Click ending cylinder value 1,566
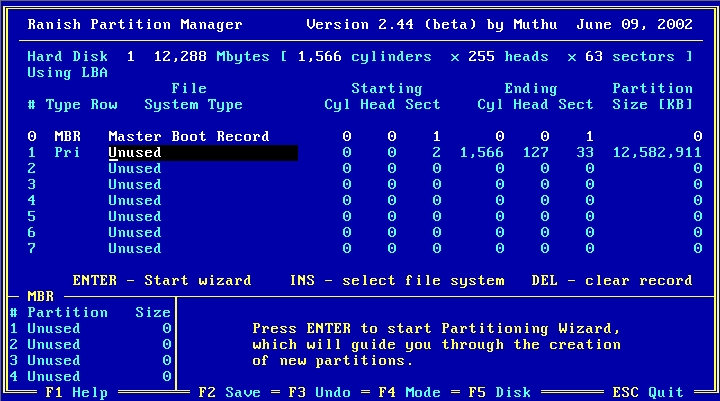 point(482,152)
